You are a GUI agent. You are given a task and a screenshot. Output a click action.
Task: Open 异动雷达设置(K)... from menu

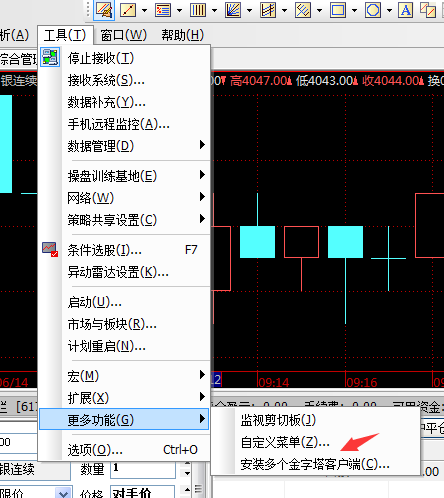pos(124,272)
